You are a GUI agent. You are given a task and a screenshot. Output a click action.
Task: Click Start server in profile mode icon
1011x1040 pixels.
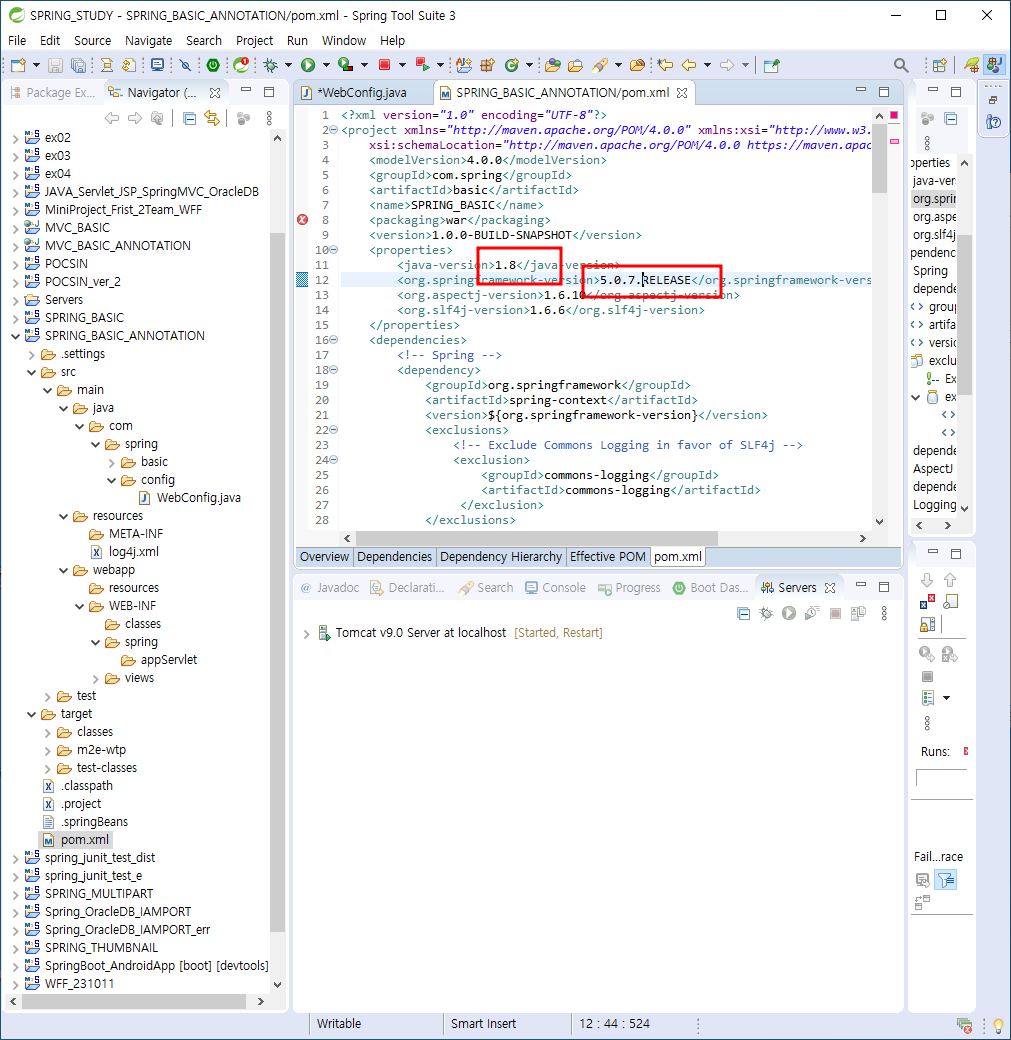[812, 614]
